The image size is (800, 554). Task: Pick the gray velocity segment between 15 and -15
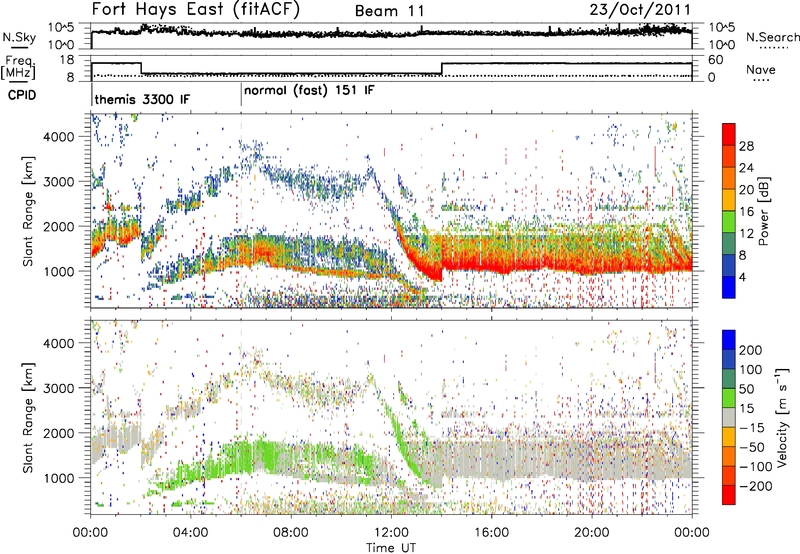729,417
